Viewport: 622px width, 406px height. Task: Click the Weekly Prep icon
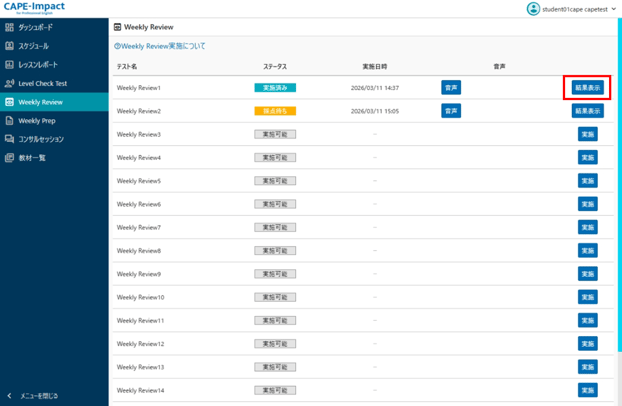click(x=10, y=121)
